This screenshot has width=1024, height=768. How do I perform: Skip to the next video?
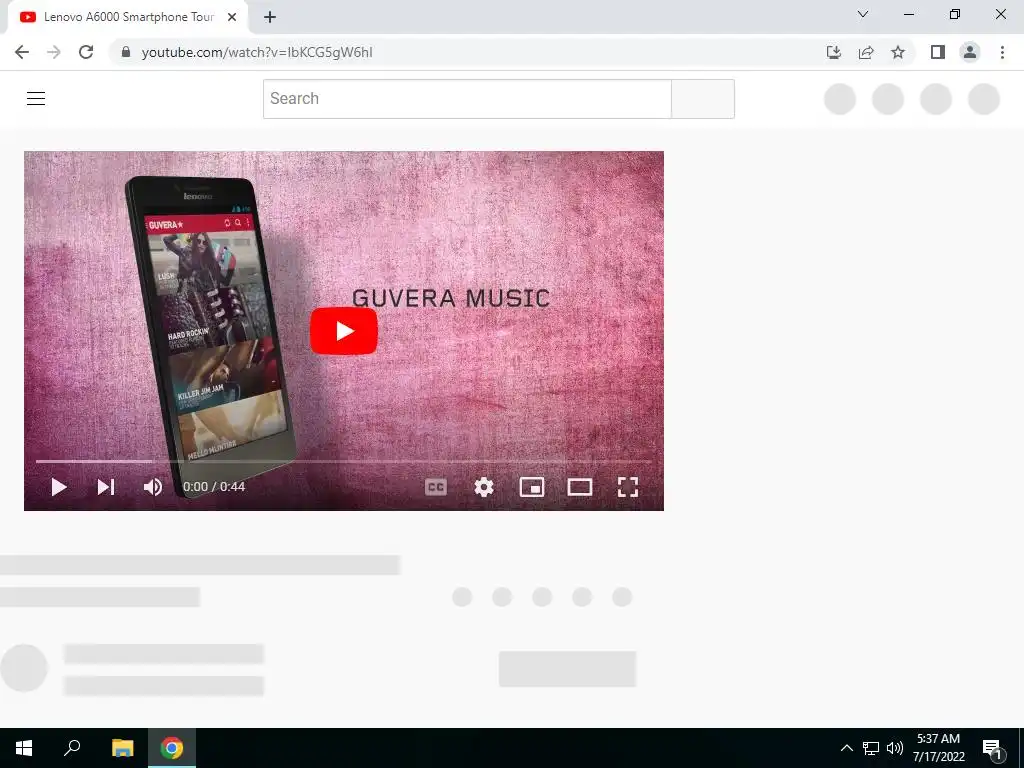[106, 487]
